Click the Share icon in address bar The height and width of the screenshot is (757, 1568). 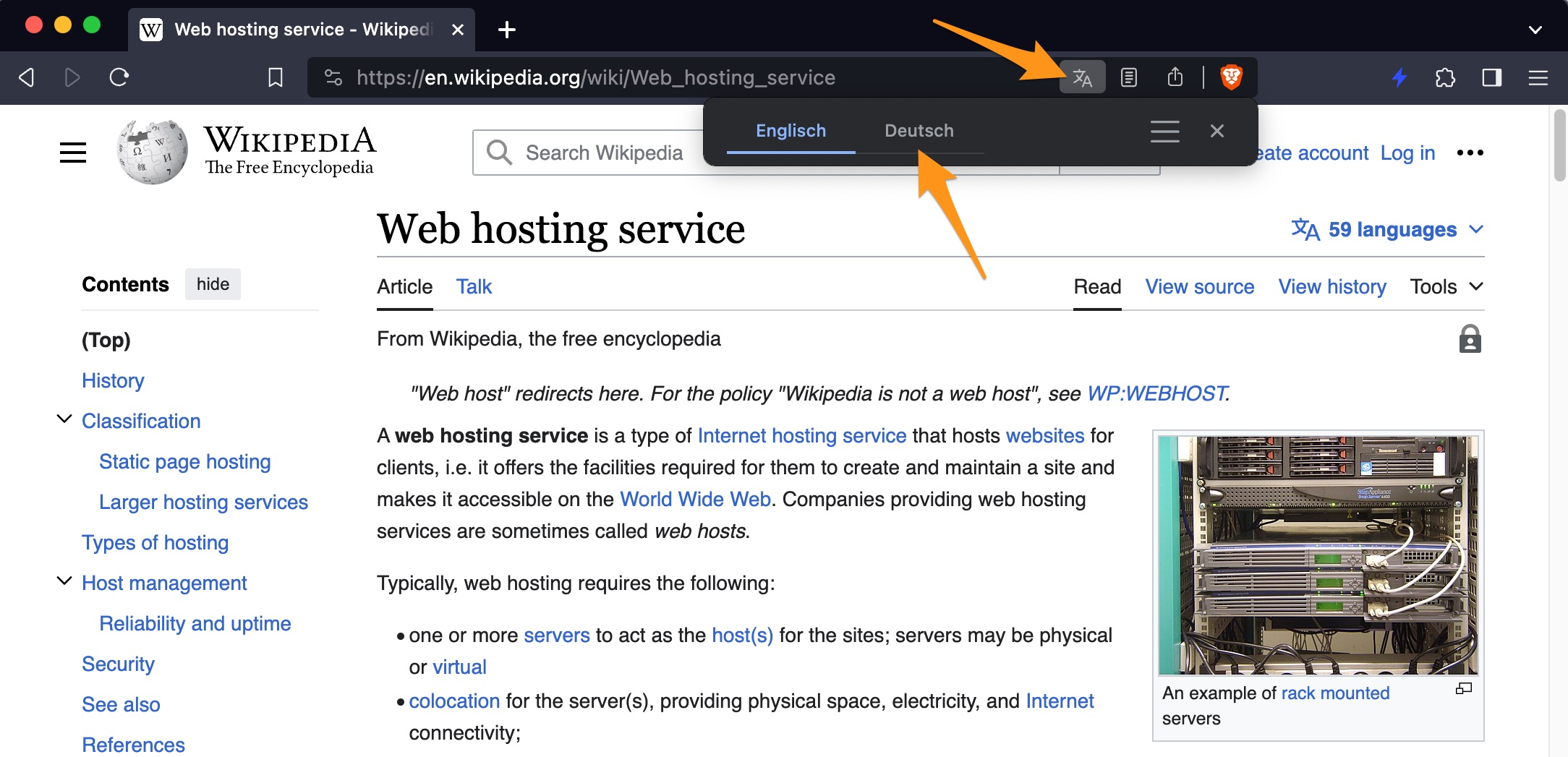1175,77
